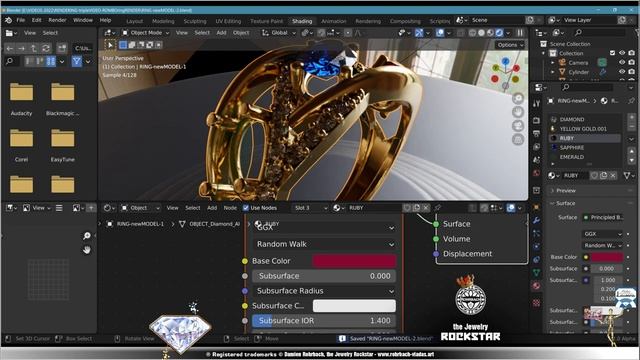Open the Edit menu

[37, 20]
